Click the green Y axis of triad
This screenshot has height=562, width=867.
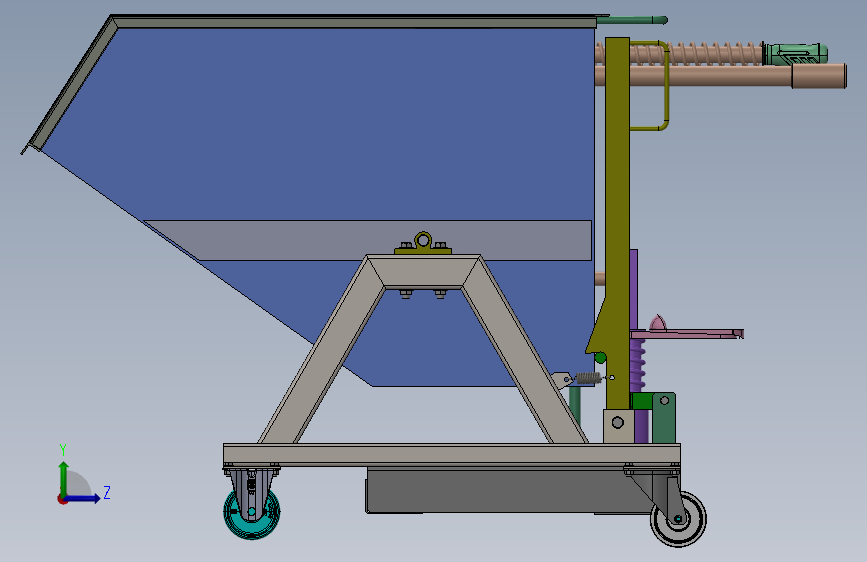[x=64, y=479]
